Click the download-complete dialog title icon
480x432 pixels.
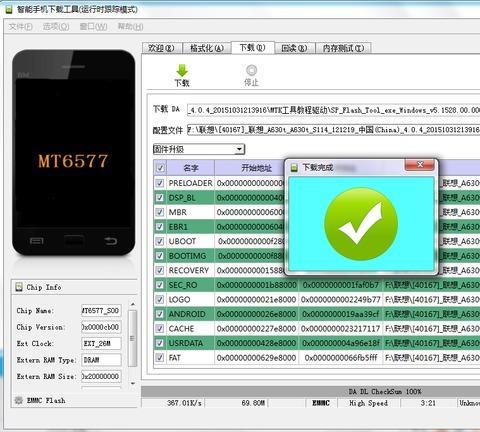tap(294, 168)
